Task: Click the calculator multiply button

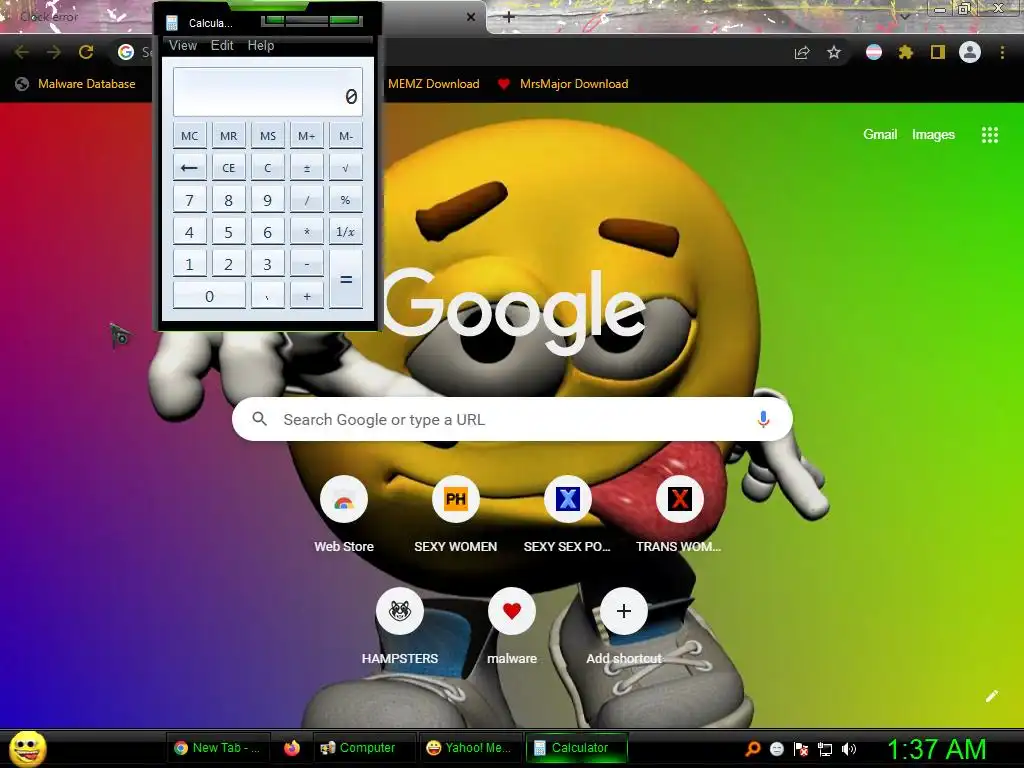Action: coord(306,232)
